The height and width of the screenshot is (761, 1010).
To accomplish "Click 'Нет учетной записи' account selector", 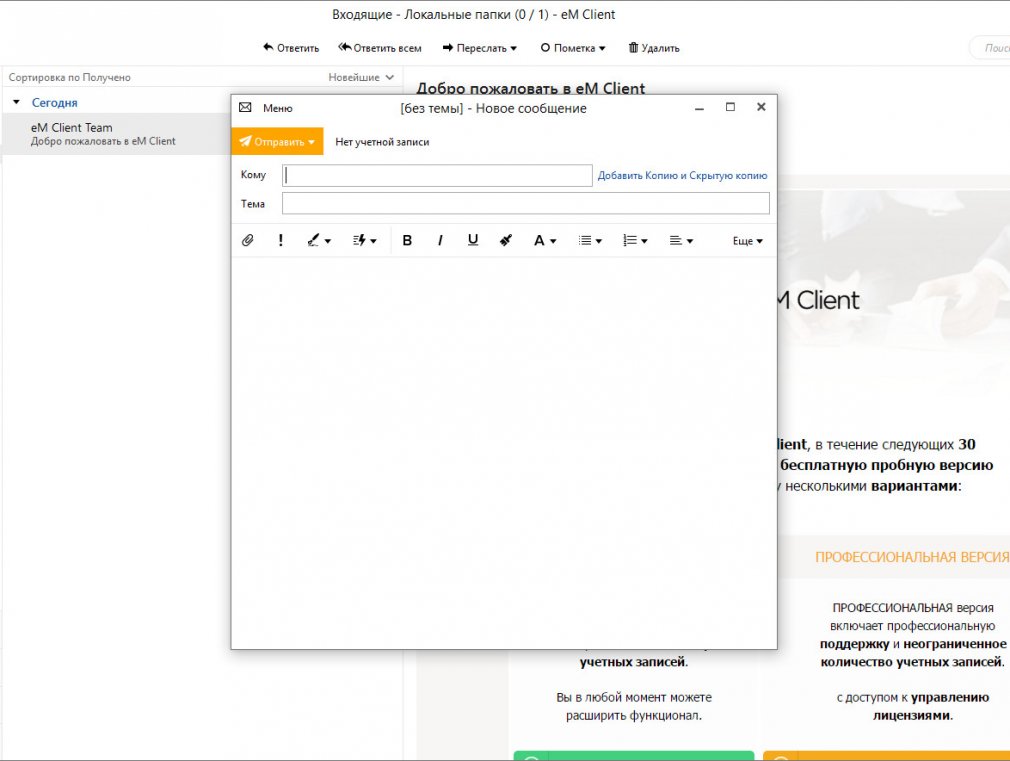I will 382,142.
